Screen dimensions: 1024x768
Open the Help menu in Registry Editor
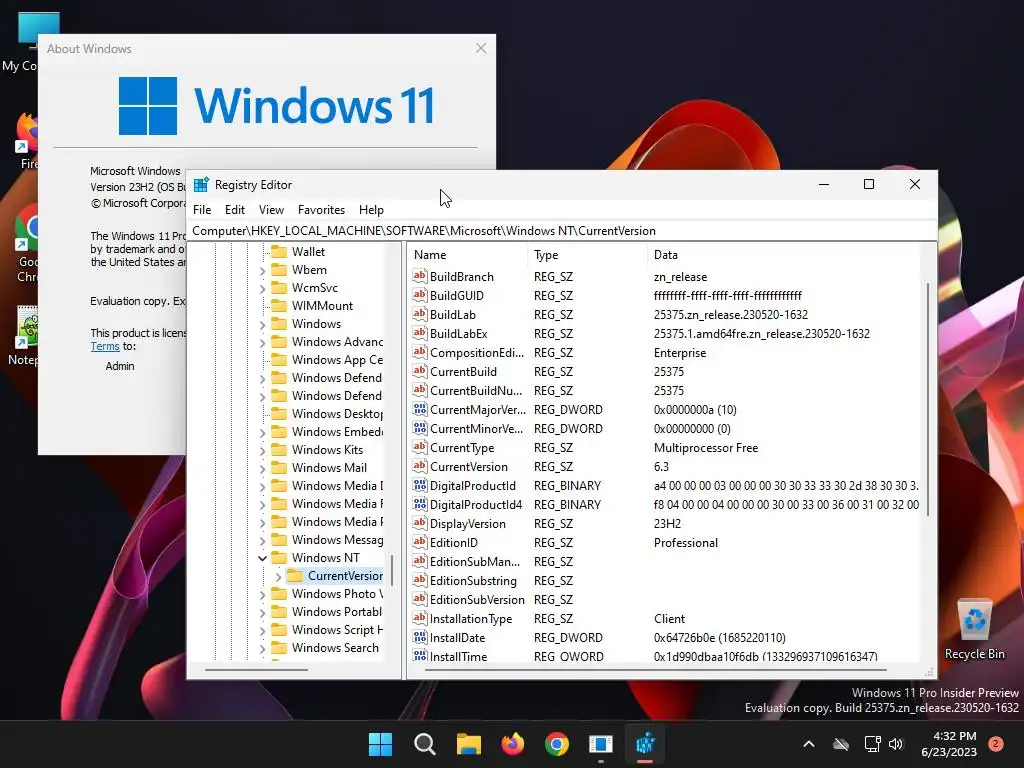click(x=371, y=210)
